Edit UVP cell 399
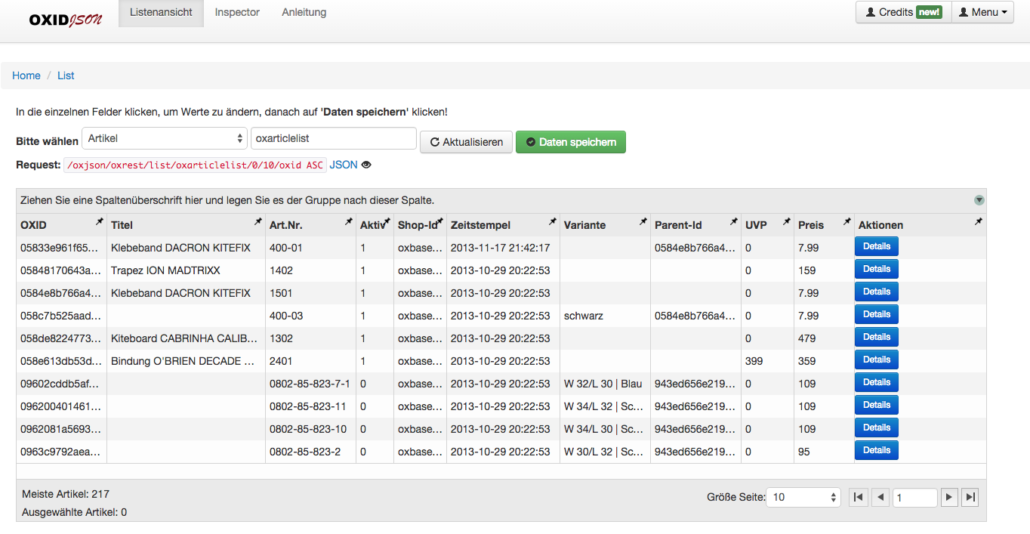This screenshot has width=1030, height=534. [x=767, y=361]
